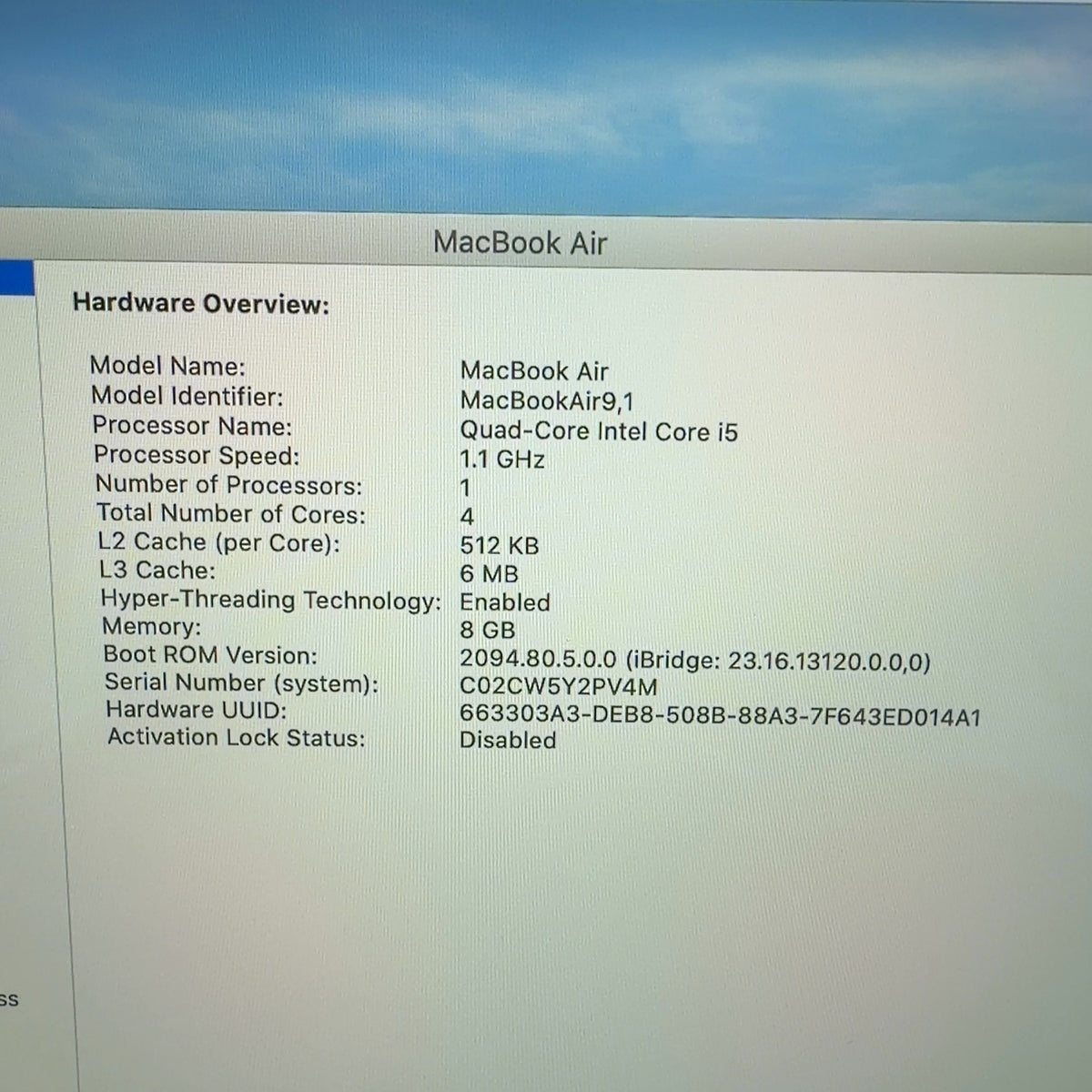This screenshot has width=1092, height=1092.
Task: Click the Memory label
Action: [151, 627]
